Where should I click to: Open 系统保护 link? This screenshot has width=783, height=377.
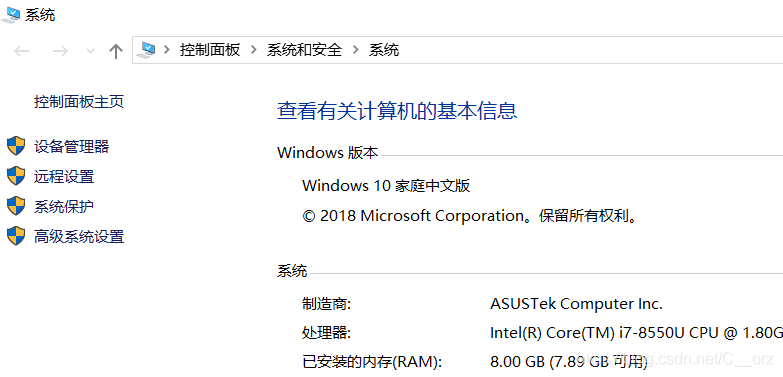click(64, 207)
